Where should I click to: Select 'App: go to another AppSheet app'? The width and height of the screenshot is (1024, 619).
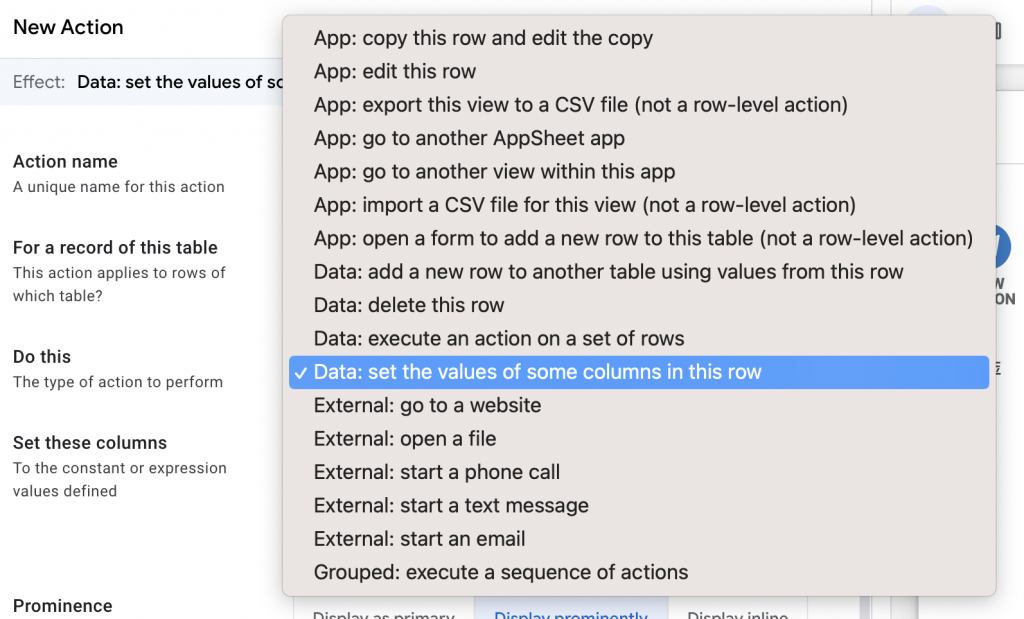pyautogui.click(x=469, y=138)
